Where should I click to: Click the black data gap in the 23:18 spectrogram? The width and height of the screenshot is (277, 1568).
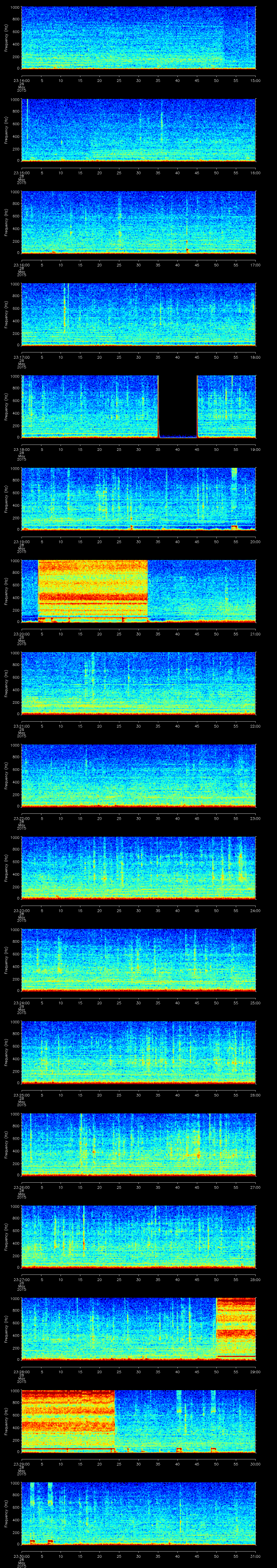click(178, 406)
